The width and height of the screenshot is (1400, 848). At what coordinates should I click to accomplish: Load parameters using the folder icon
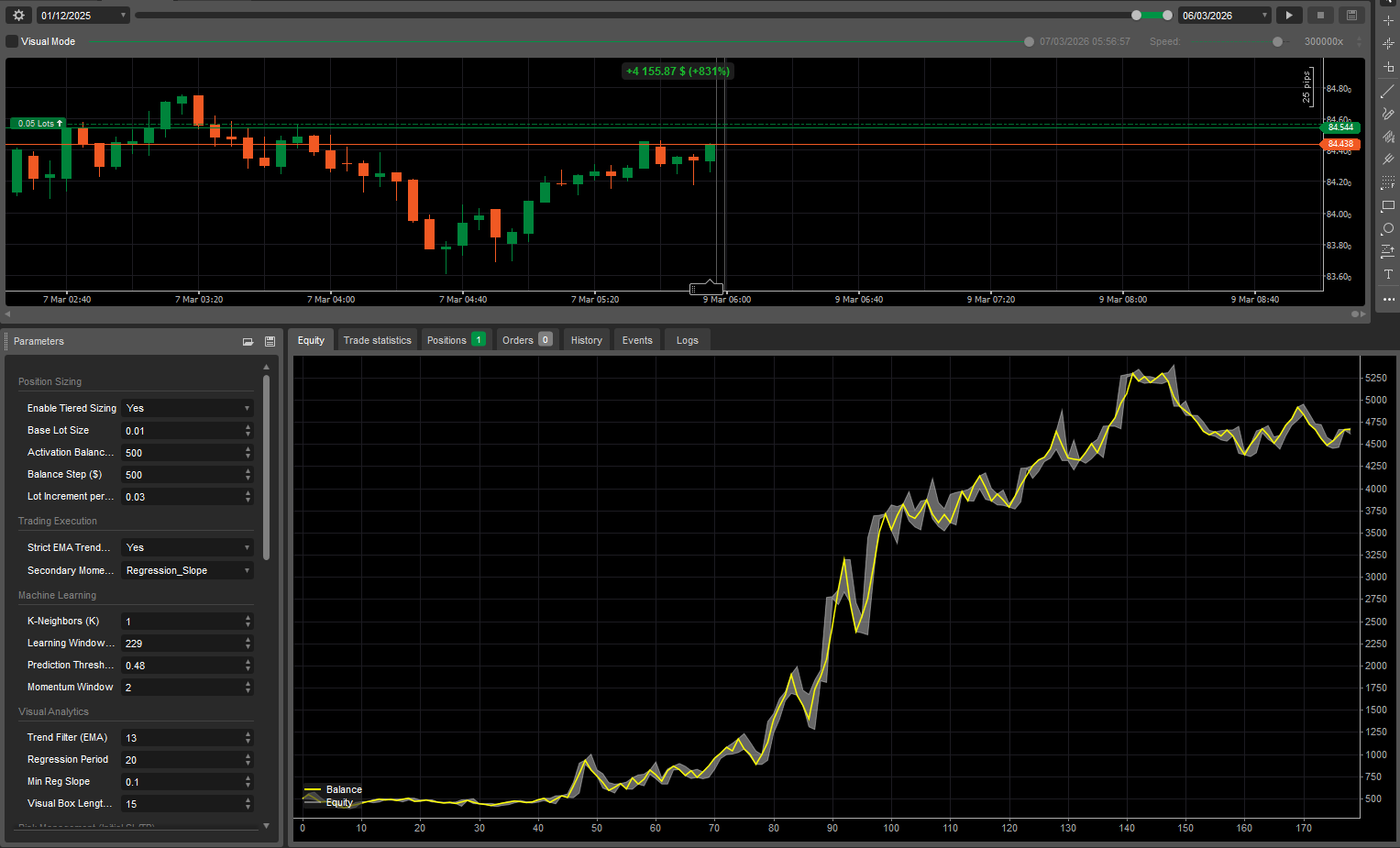point(248,341)
